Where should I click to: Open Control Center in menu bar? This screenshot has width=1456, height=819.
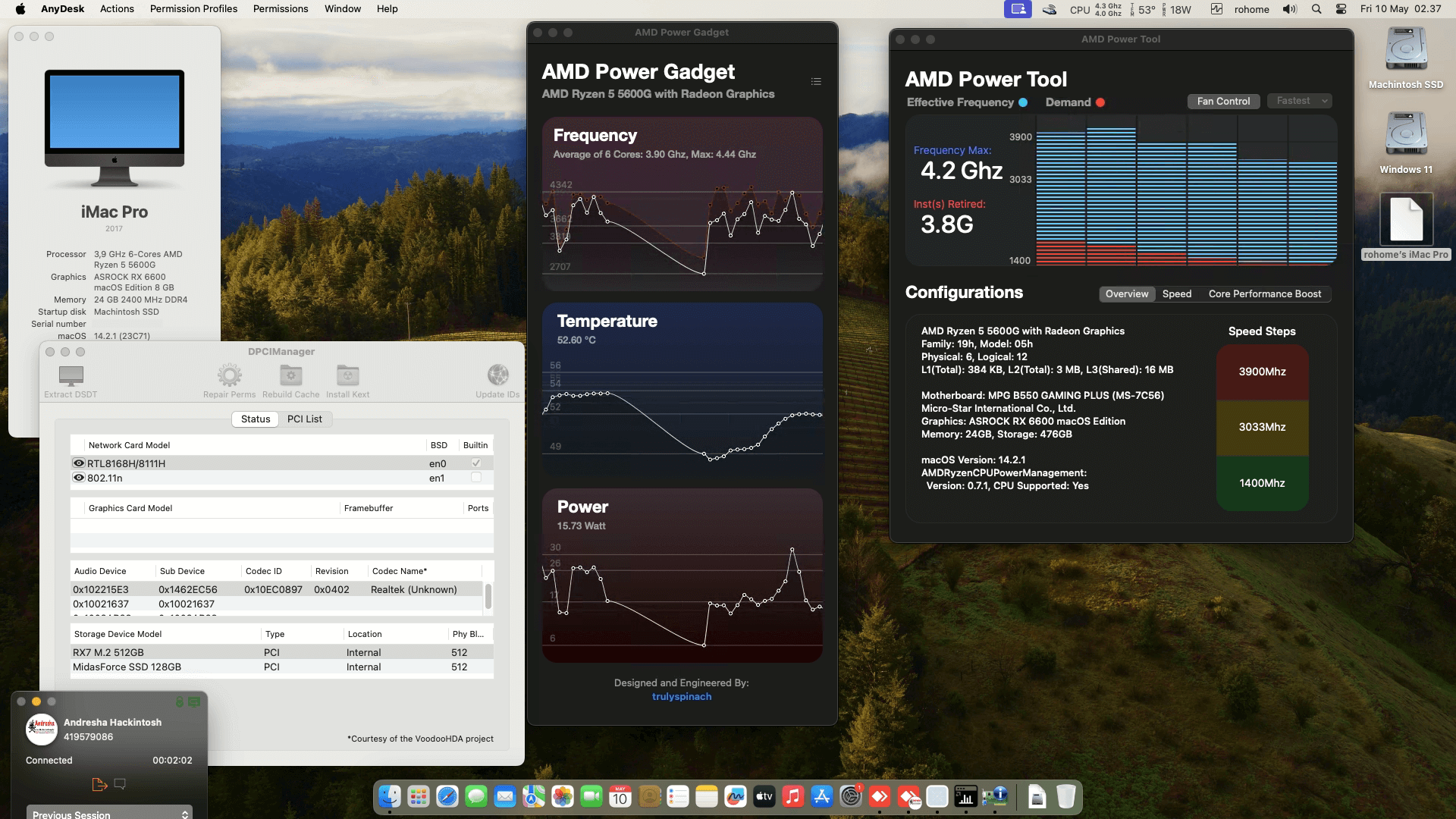1341,9
